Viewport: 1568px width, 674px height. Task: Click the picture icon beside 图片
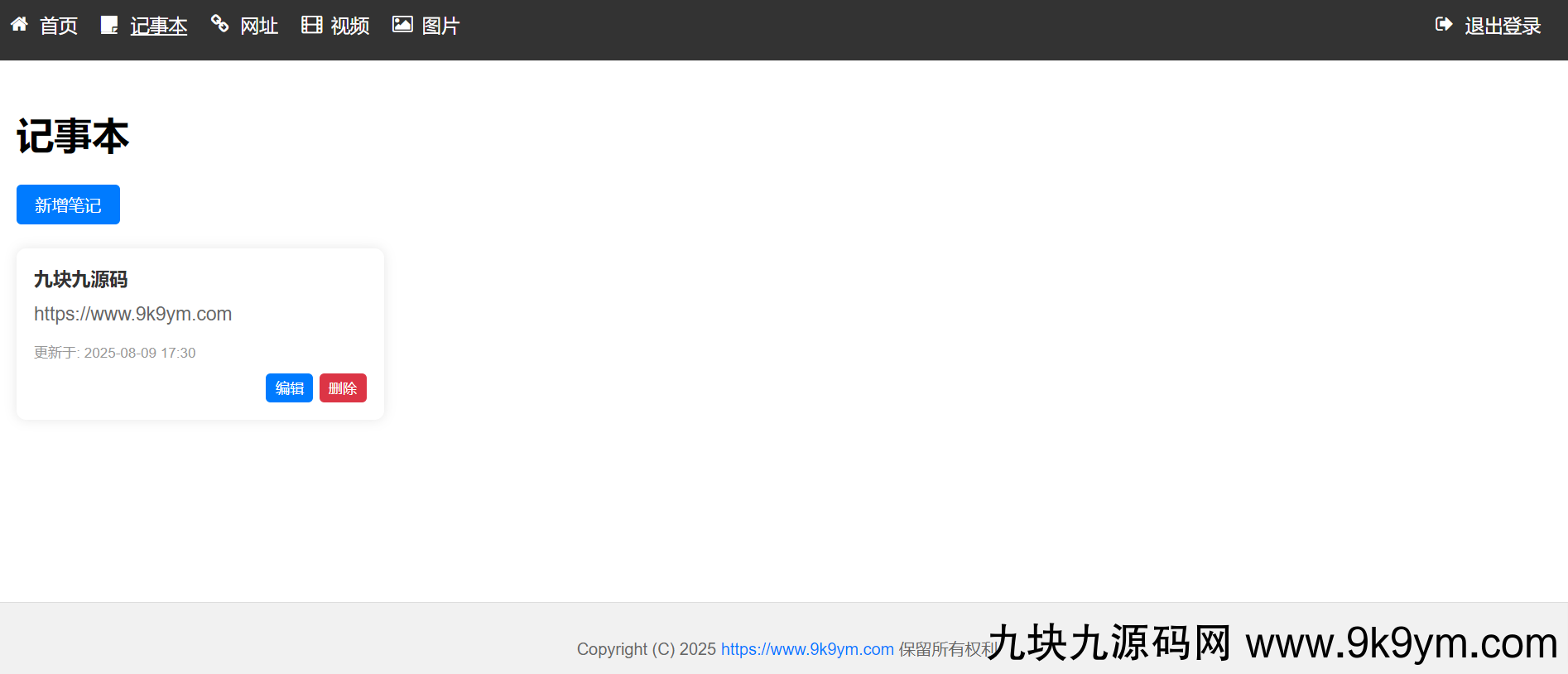click(402, 25)
